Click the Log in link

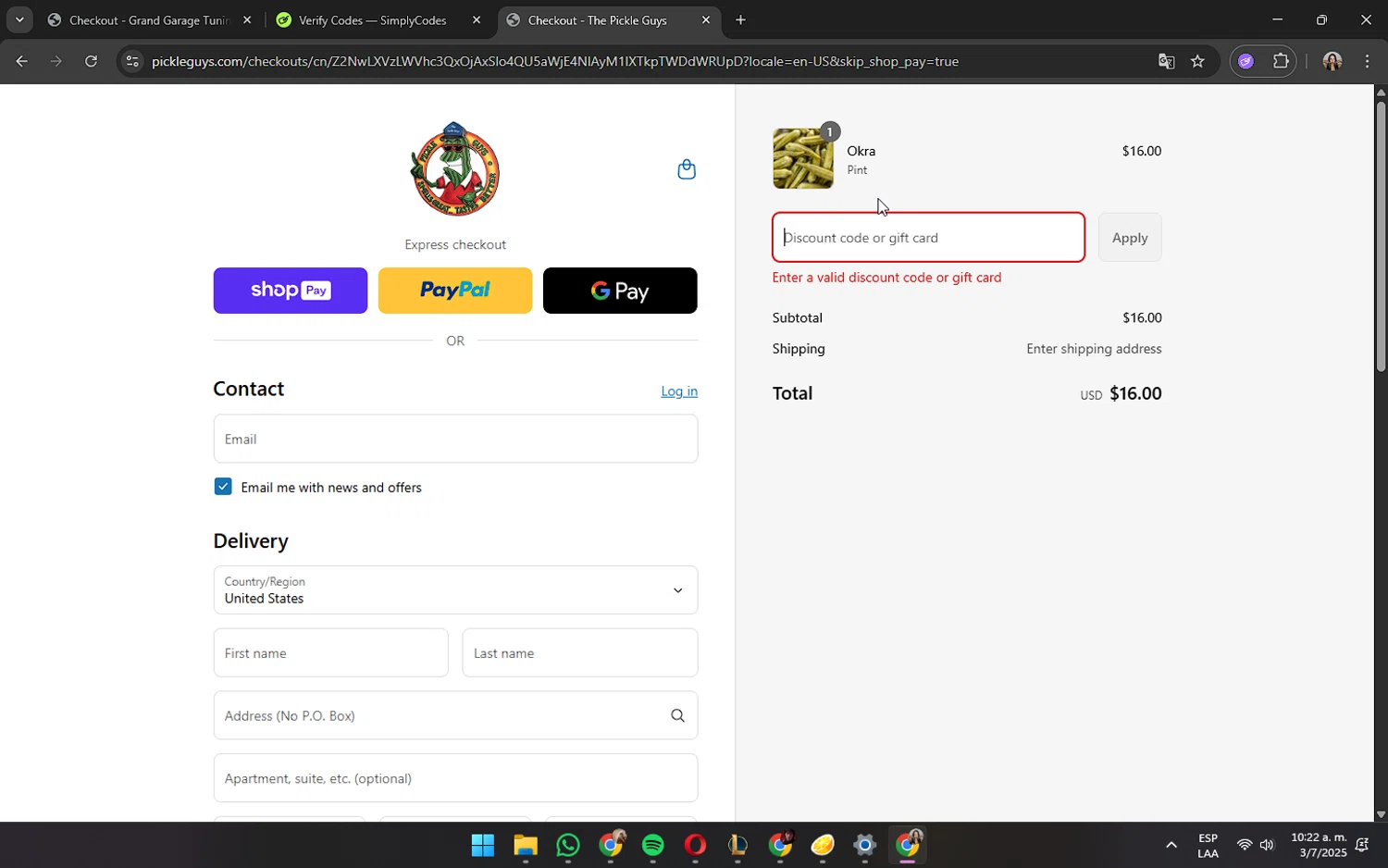tap(679, 391)
